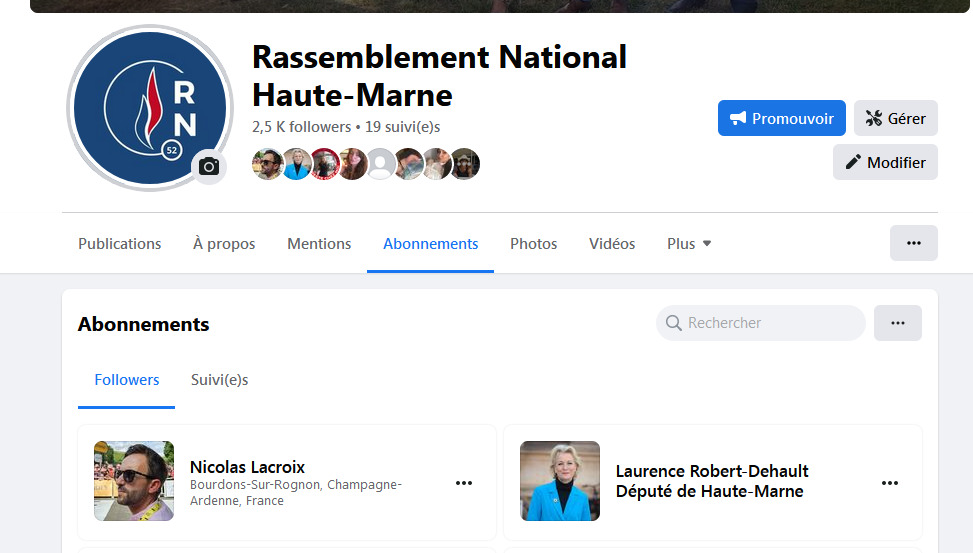Click follower avatar with blue jacket
Screen dimensions: 973x553
(297, 164)
